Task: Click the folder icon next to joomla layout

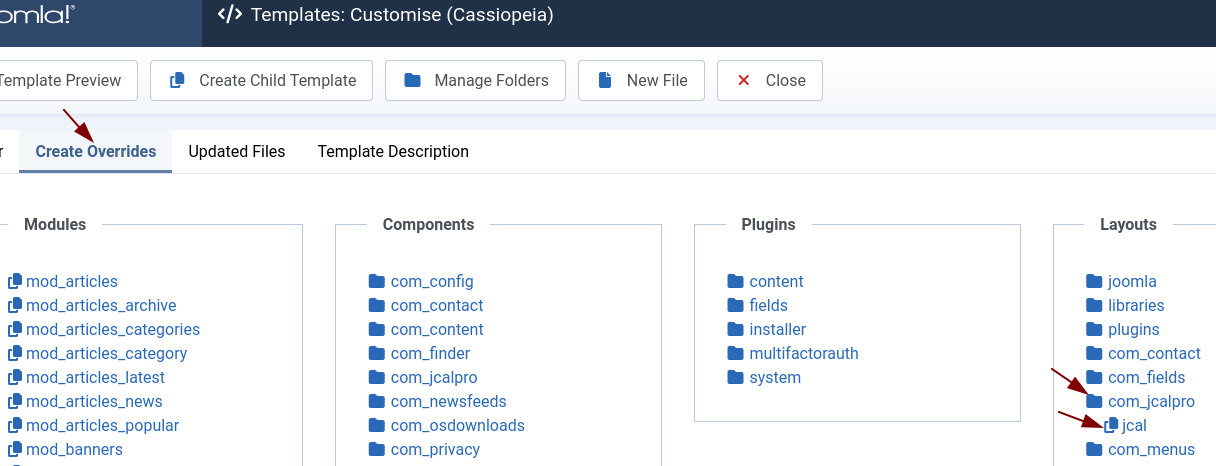Action: [1095, 282]
